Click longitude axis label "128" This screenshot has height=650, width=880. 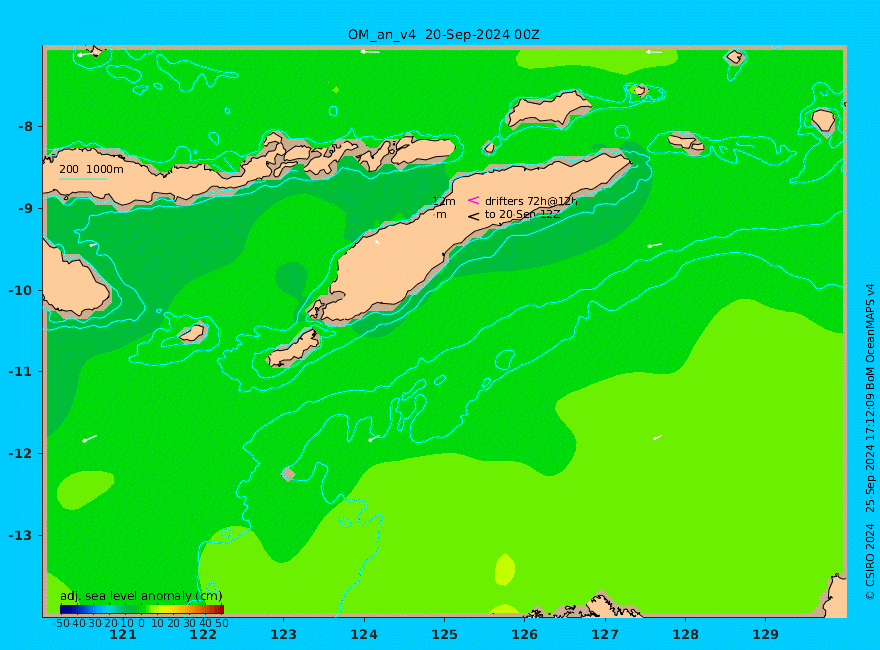click(x=685, y=635)
